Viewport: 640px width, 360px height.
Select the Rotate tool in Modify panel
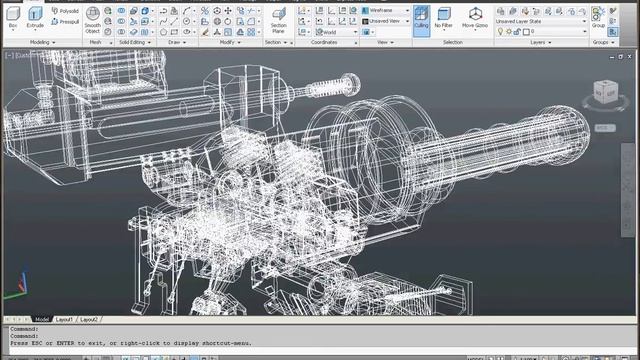click(x=228, y=21)
